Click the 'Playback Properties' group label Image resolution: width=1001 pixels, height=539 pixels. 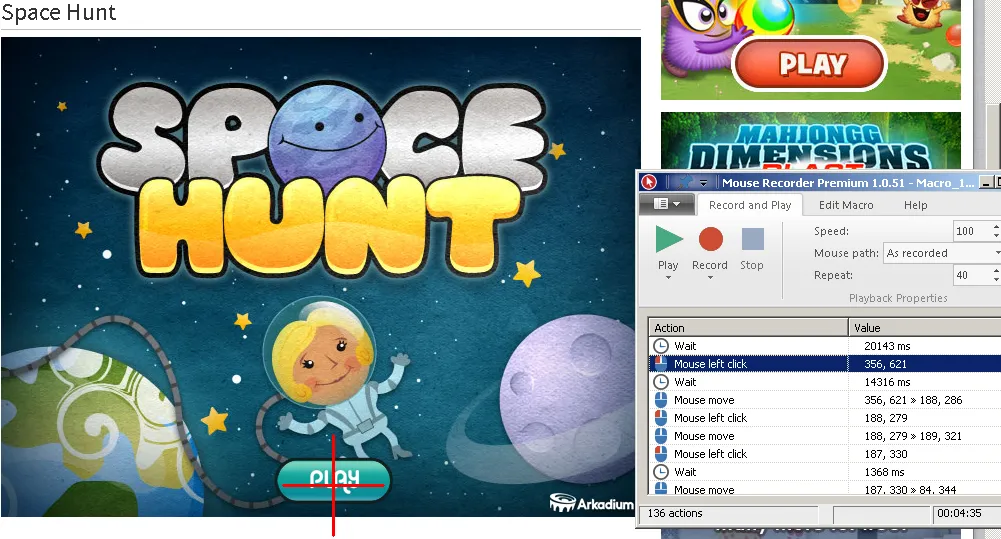[898, 298]
